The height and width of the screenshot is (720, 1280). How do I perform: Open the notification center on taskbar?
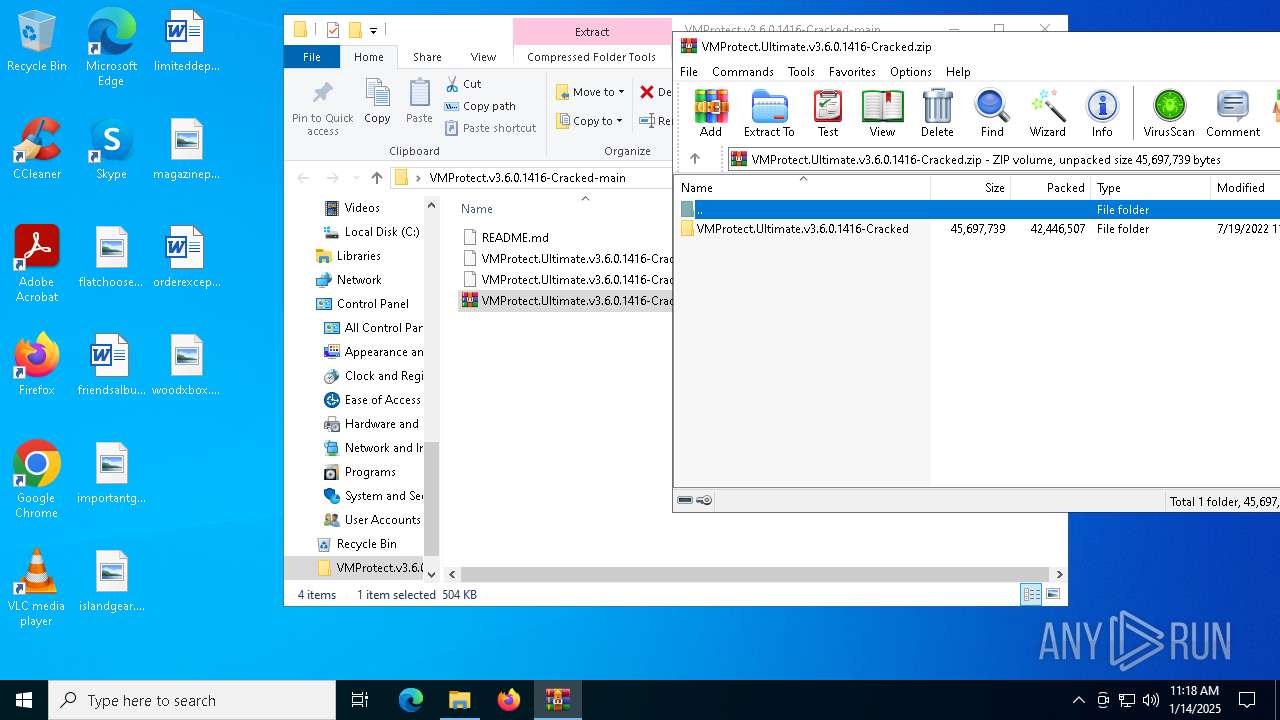pyautogui.click(x=1247, y=700)
